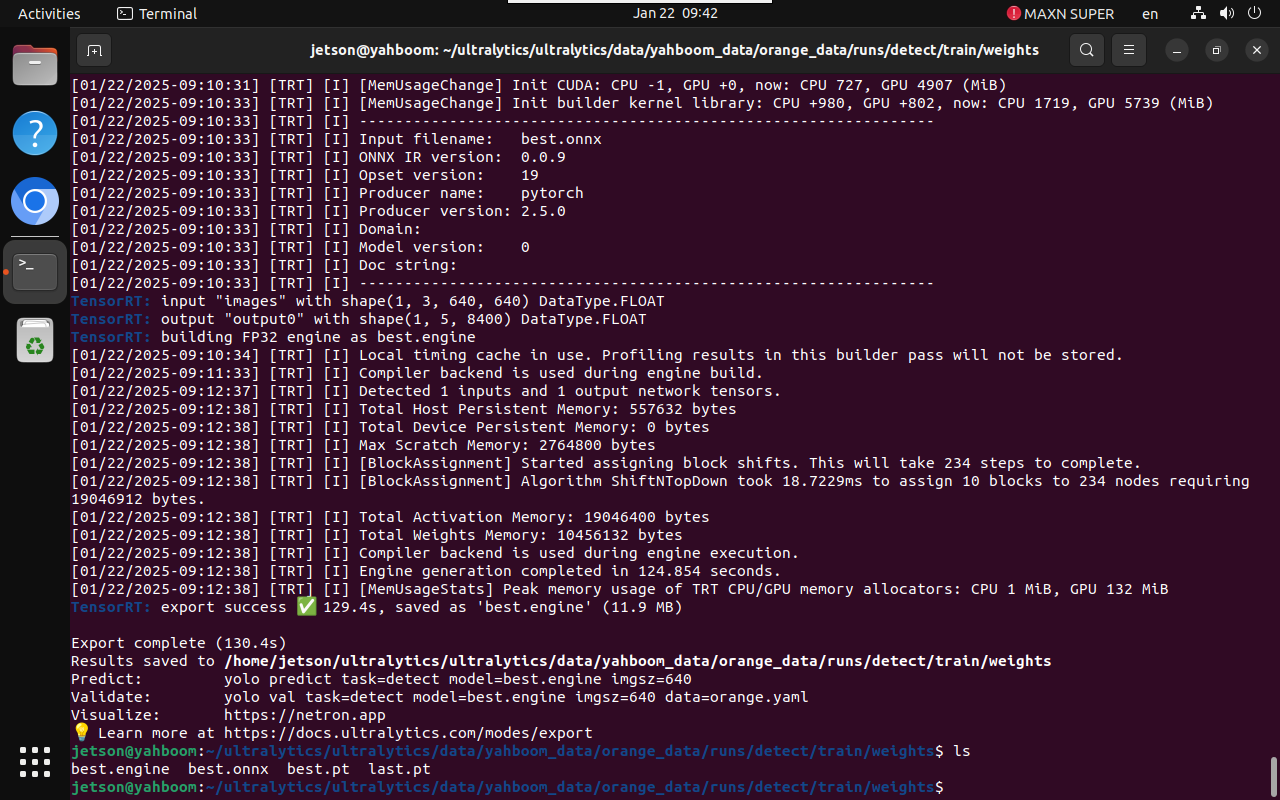Open the clock showing Jan 22 09:42

(675, 14)
